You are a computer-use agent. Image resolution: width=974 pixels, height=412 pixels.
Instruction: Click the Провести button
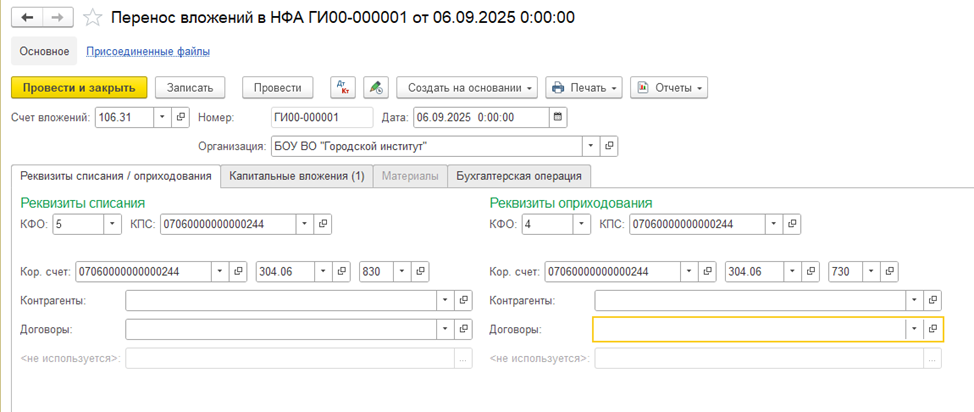tap(278, 88)
